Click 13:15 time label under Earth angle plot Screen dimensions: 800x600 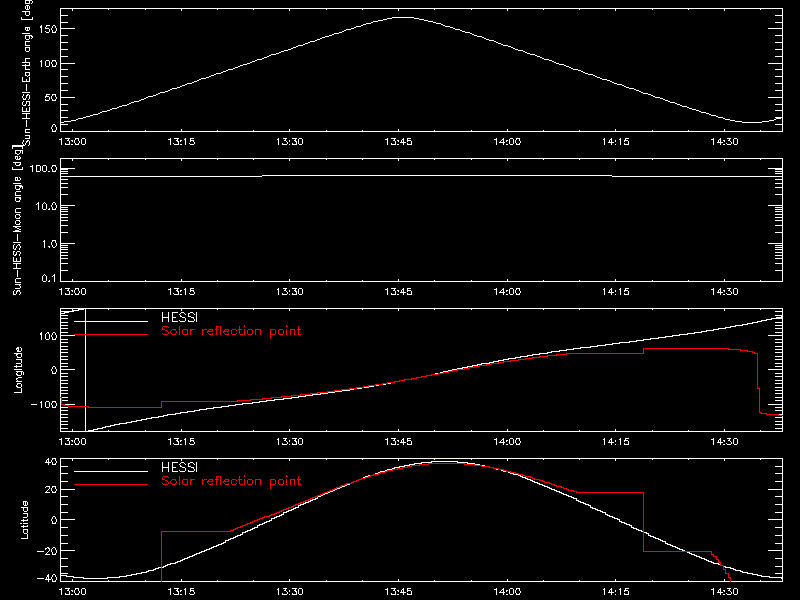[181, 141]
